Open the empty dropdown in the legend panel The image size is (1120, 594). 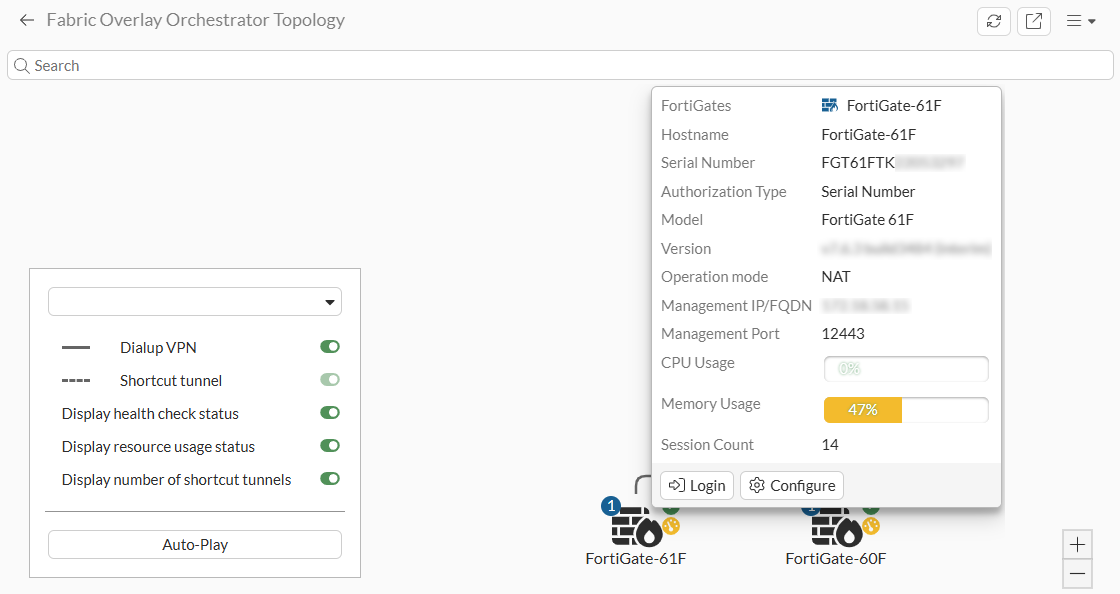tap(195, 302)
